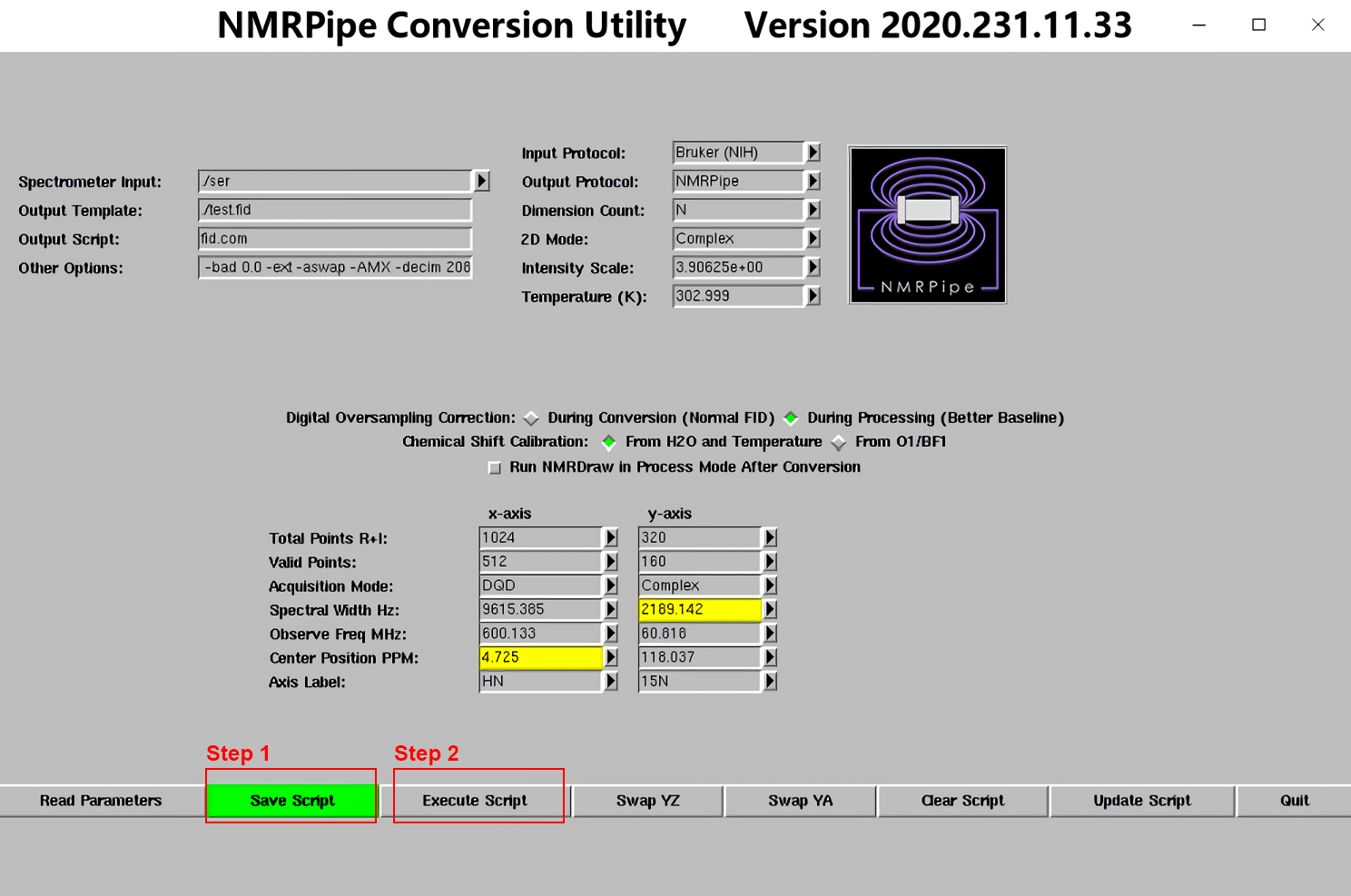The height and width of the screenshot is (896, 1351).
Task: Click the Spectrometer Input field
Action: [335, 181]
